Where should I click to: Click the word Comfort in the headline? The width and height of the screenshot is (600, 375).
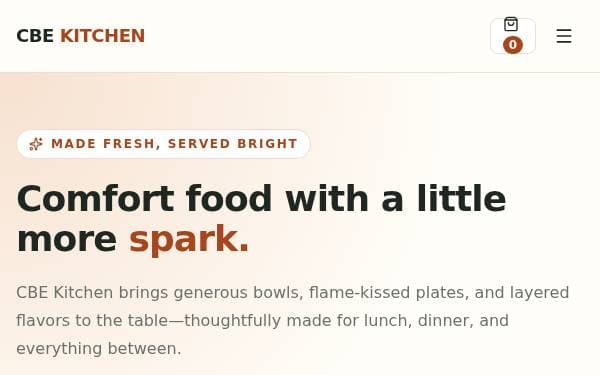95,198
